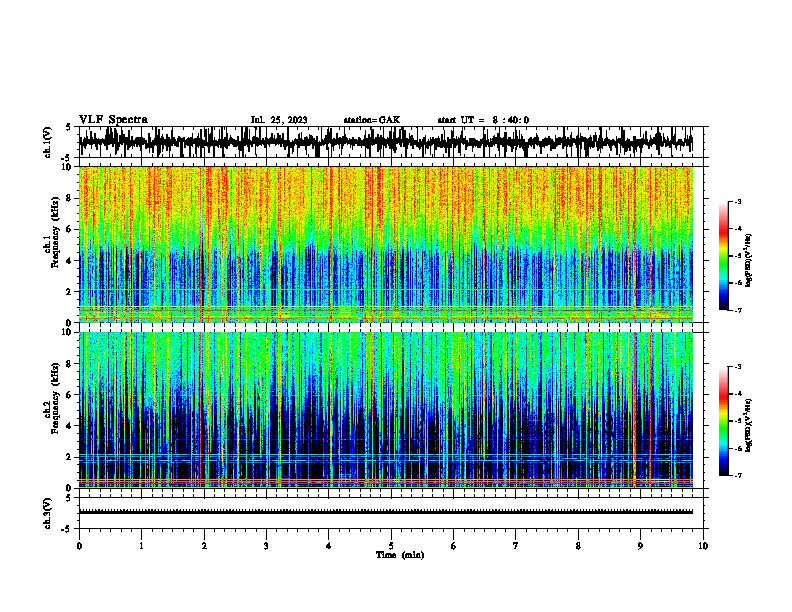Viewport: 792px width, 612px height.
Task: Select the ch.2 spectrogram color scale bar
Action: (724, 421)
